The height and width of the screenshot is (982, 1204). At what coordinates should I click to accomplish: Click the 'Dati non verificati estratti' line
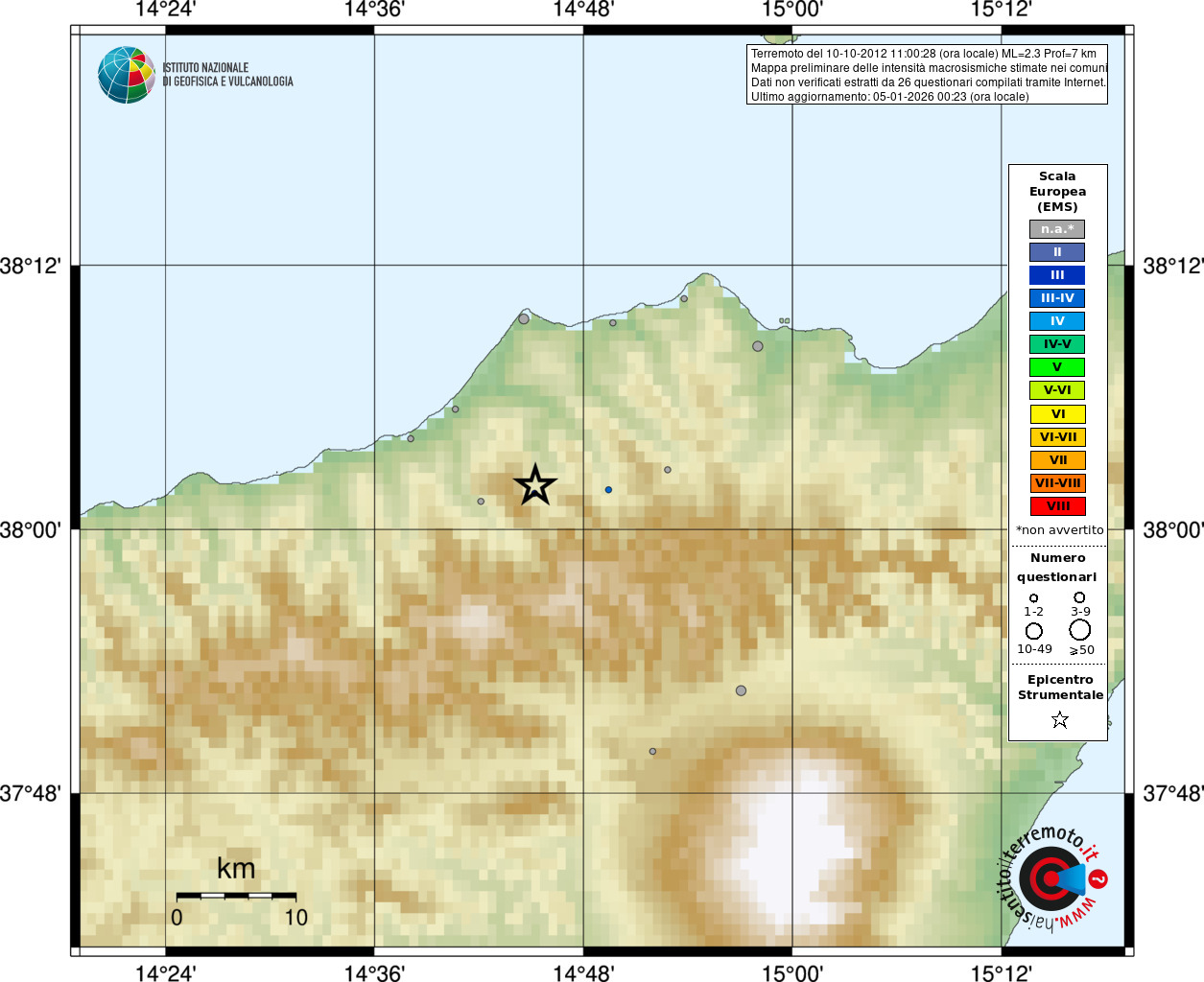point(929,82)
